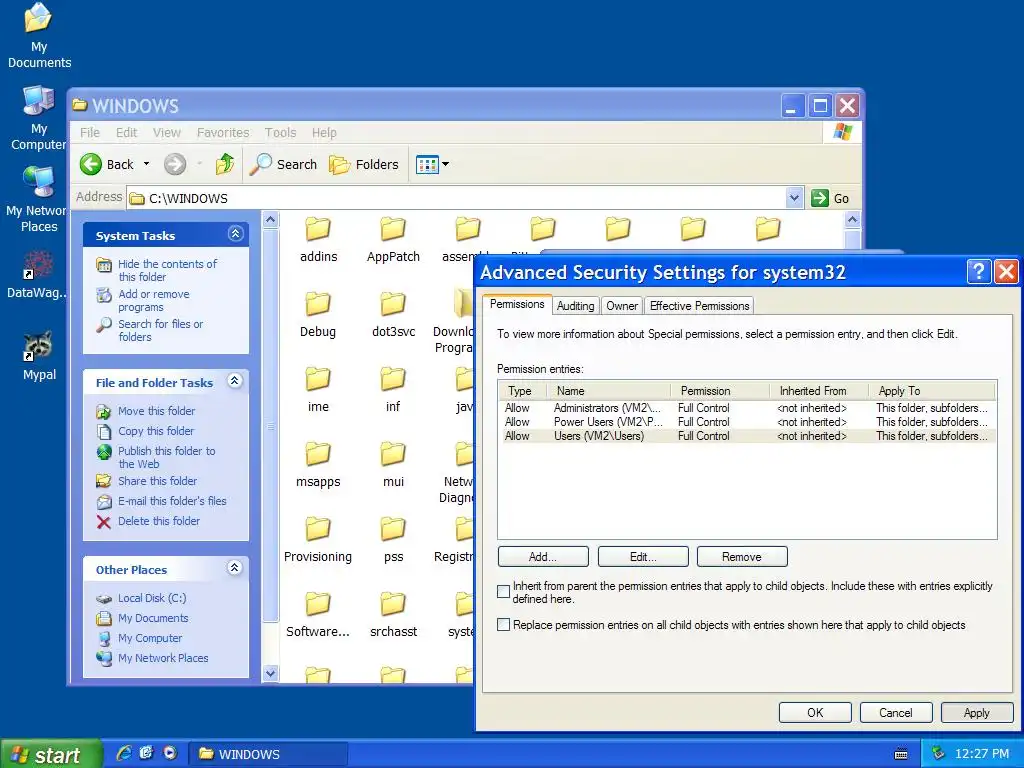The width and height of the screenshot is (1024, 768).
Task: Open the Search magnifier in toolbar
Action: [x=283, y=164]
